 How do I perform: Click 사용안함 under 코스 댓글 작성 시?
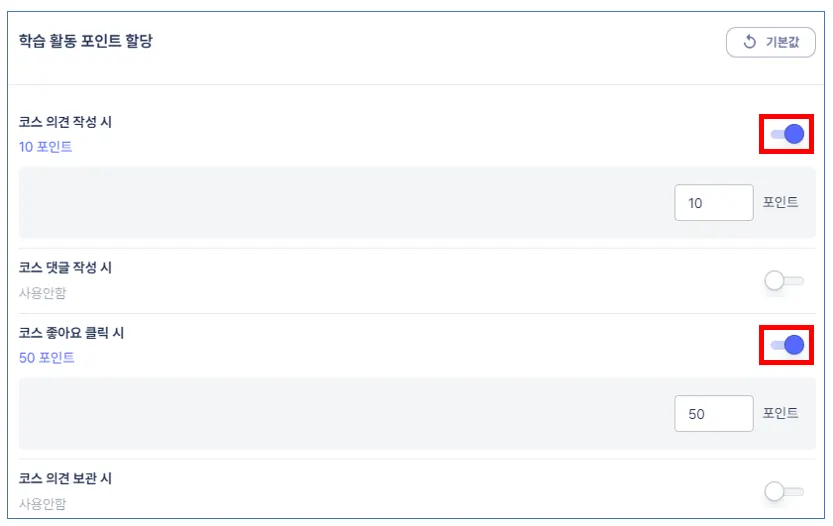(x=43, y=293)
